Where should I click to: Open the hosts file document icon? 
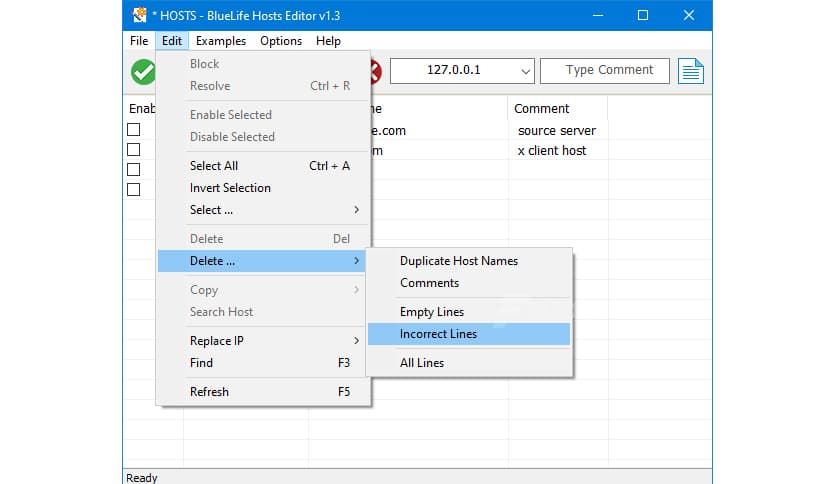tap(691, 71)
